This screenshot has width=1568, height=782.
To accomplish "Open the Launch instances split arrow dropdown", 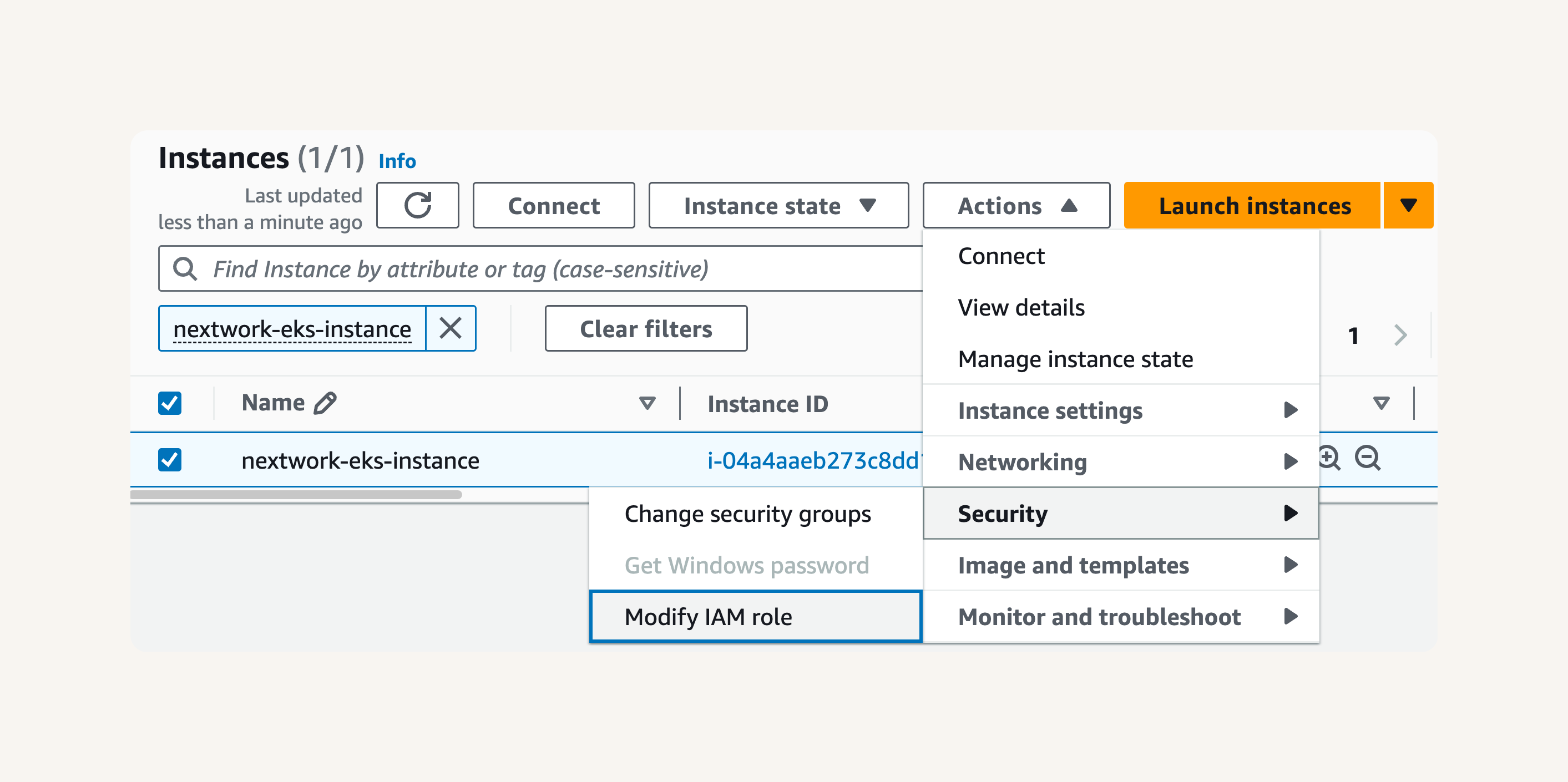I will pos(1409,206).
